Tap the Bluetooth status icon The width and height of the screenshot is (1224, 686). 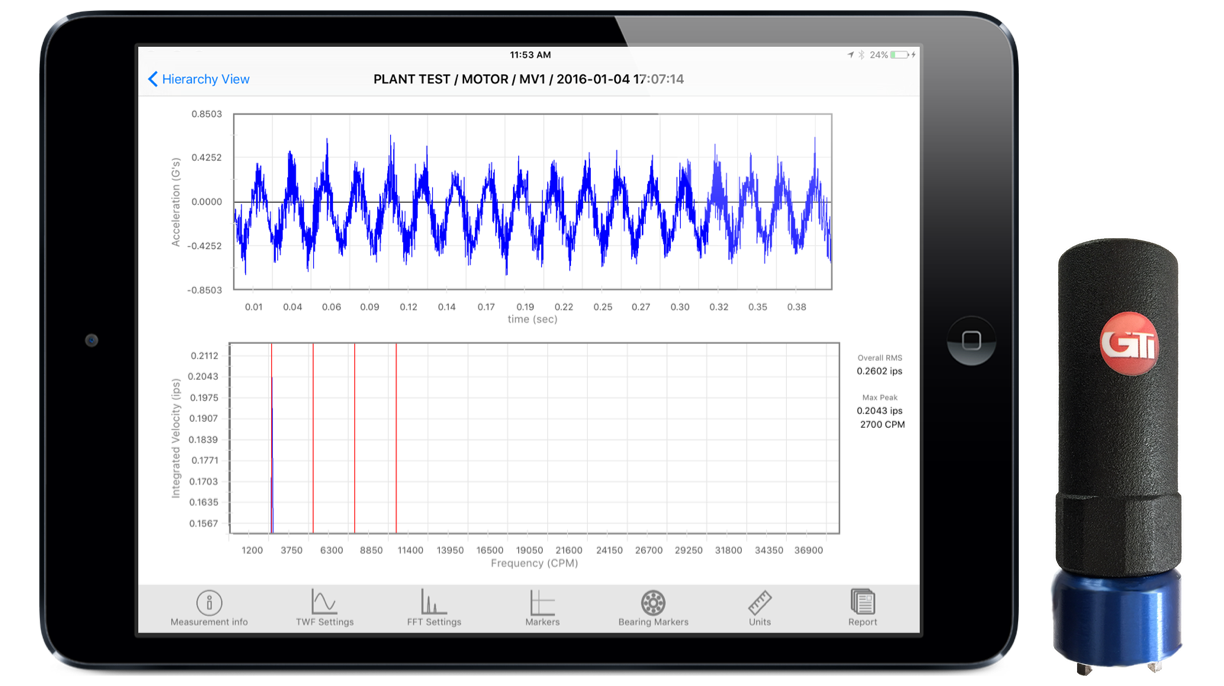tap(862, 55)
